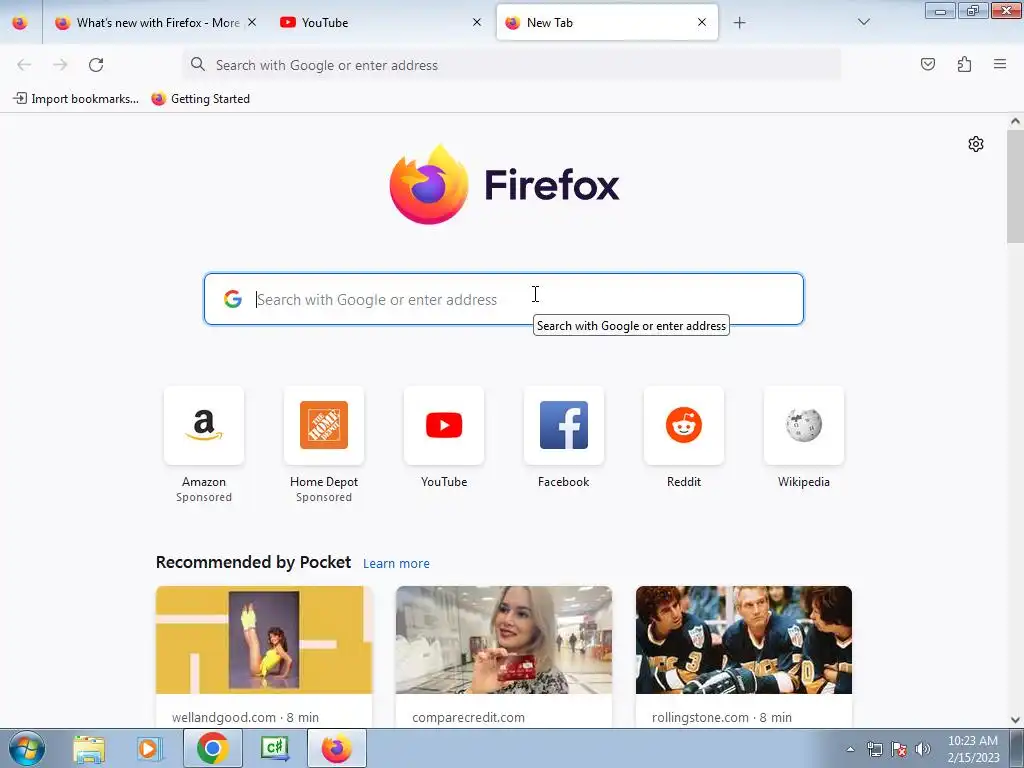
Task: Open the wellandgood.com story thumbnail
Action: click(x=264, y=639)
